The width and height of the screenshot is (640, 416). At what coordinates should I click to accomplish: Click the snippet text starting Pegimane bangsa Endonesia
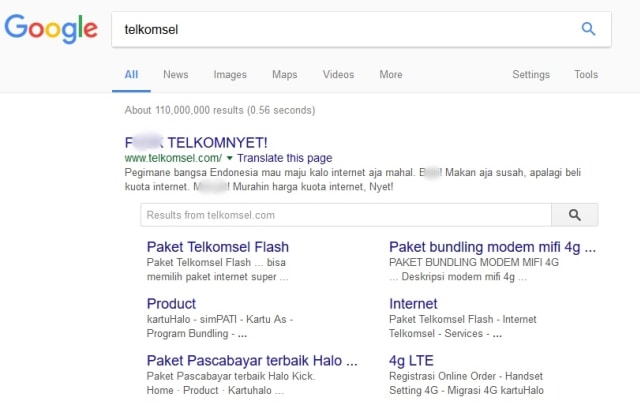tap(353, 180)
